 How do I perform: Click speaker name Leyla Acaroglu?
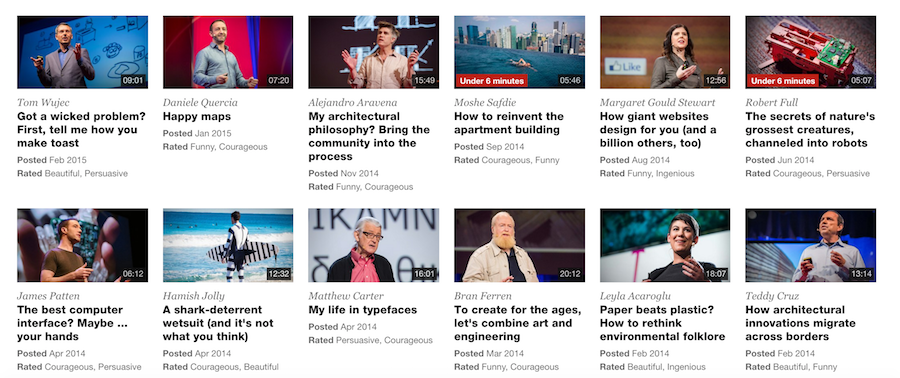tap(636, 296)
